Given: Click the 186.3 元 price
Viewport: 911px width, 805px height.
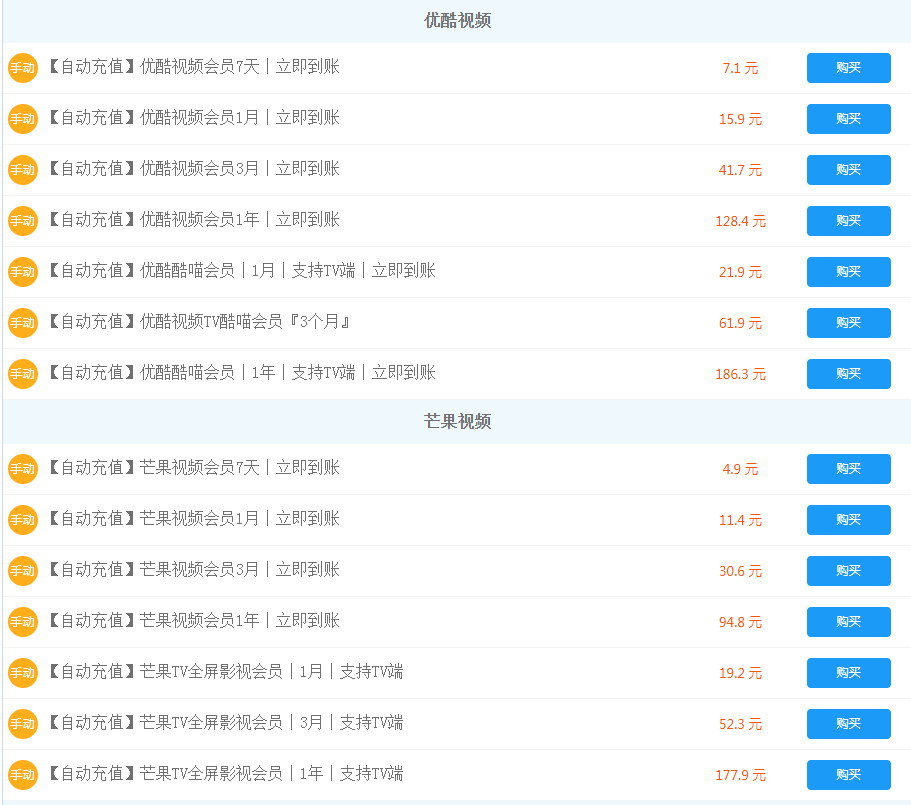Looking at the screenshot, I should tap(740, 375).
